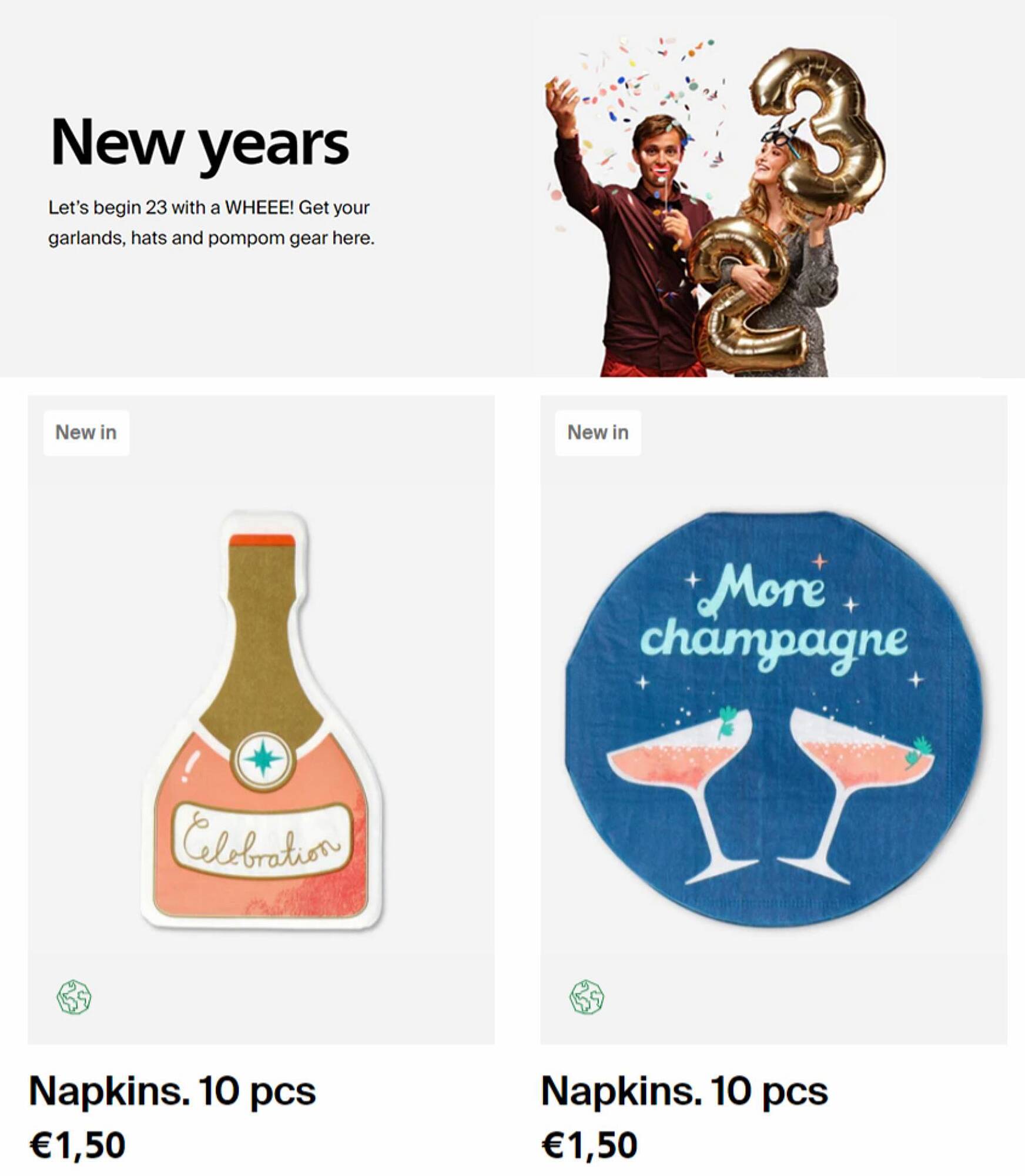The height and width of the screenshot is (1176, 1025).
Task: Click the €1,50 price under bottle napkins
Action: (x=77, y=1145)
